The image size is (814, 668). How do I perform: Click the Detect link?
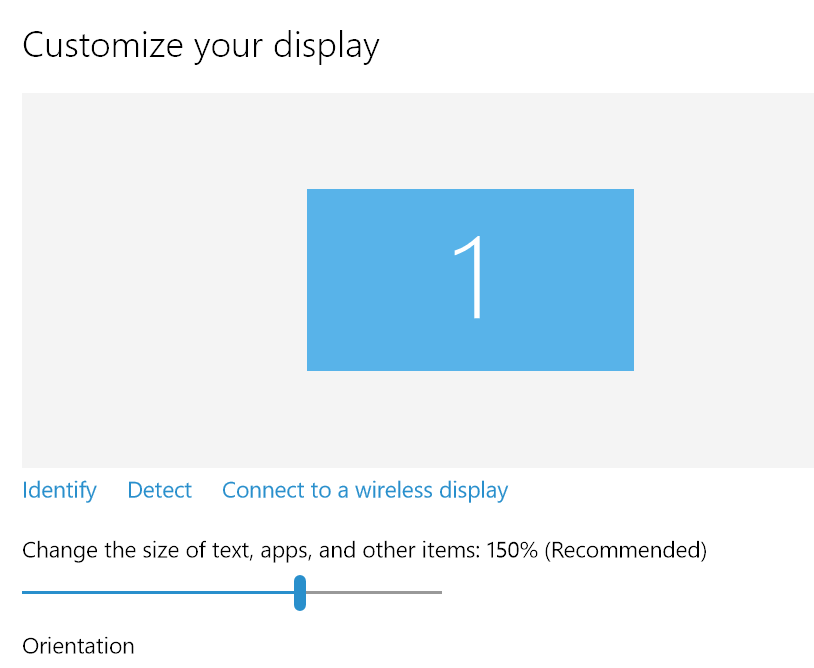pyautogui.click(x=159, y=490)
